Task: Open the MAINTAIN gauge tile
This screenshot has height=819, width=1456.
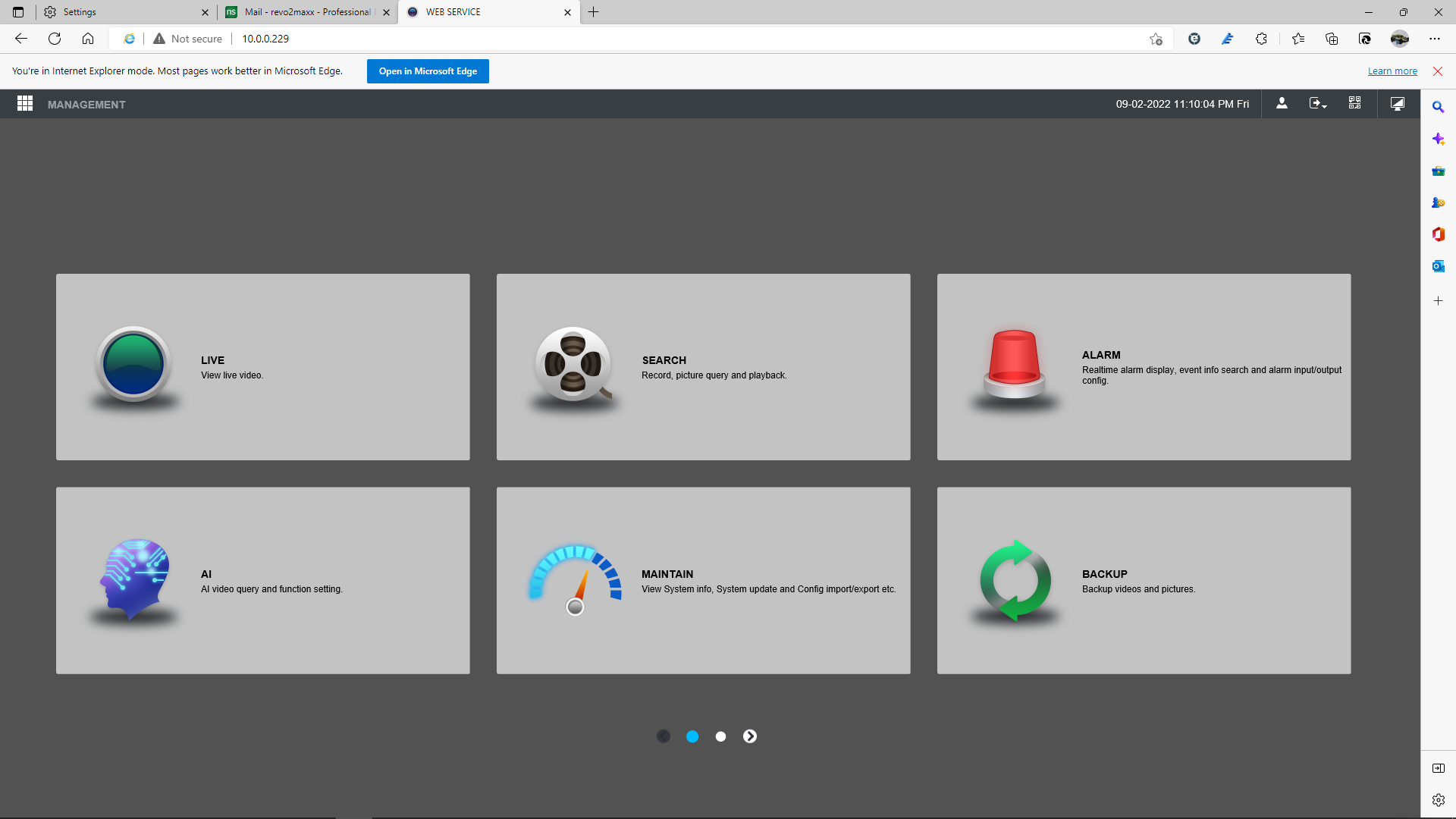Action: pyautogui.click(x=703, y=581)
